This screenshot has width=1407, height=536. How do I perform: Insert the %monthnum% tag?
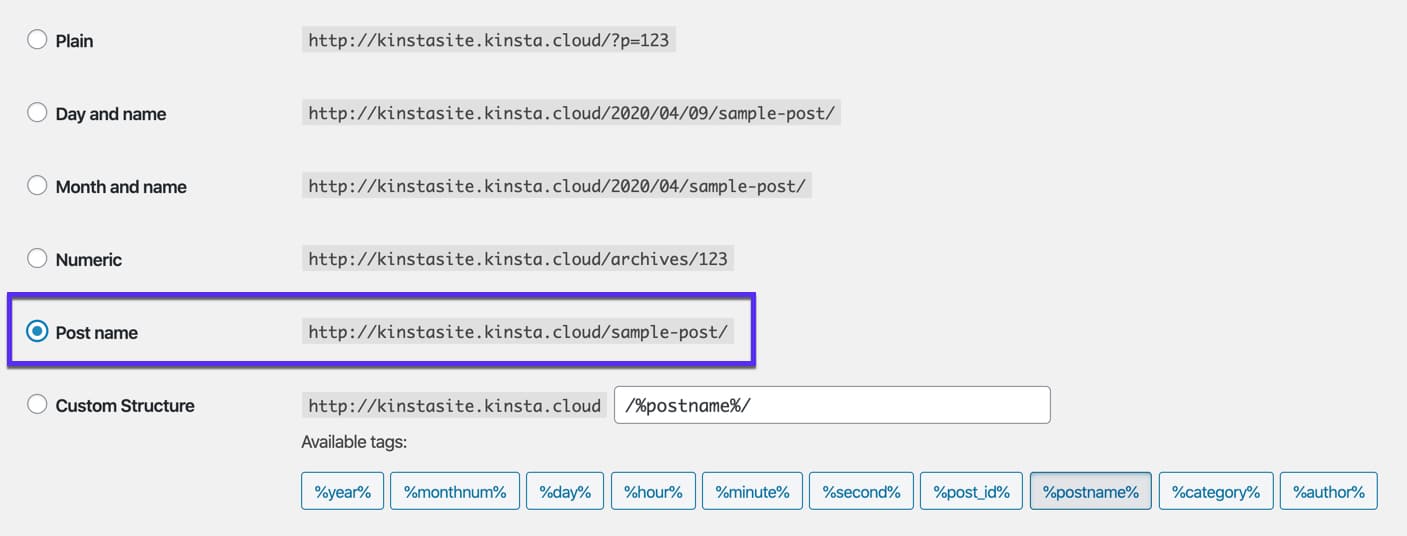click(454, 491)
